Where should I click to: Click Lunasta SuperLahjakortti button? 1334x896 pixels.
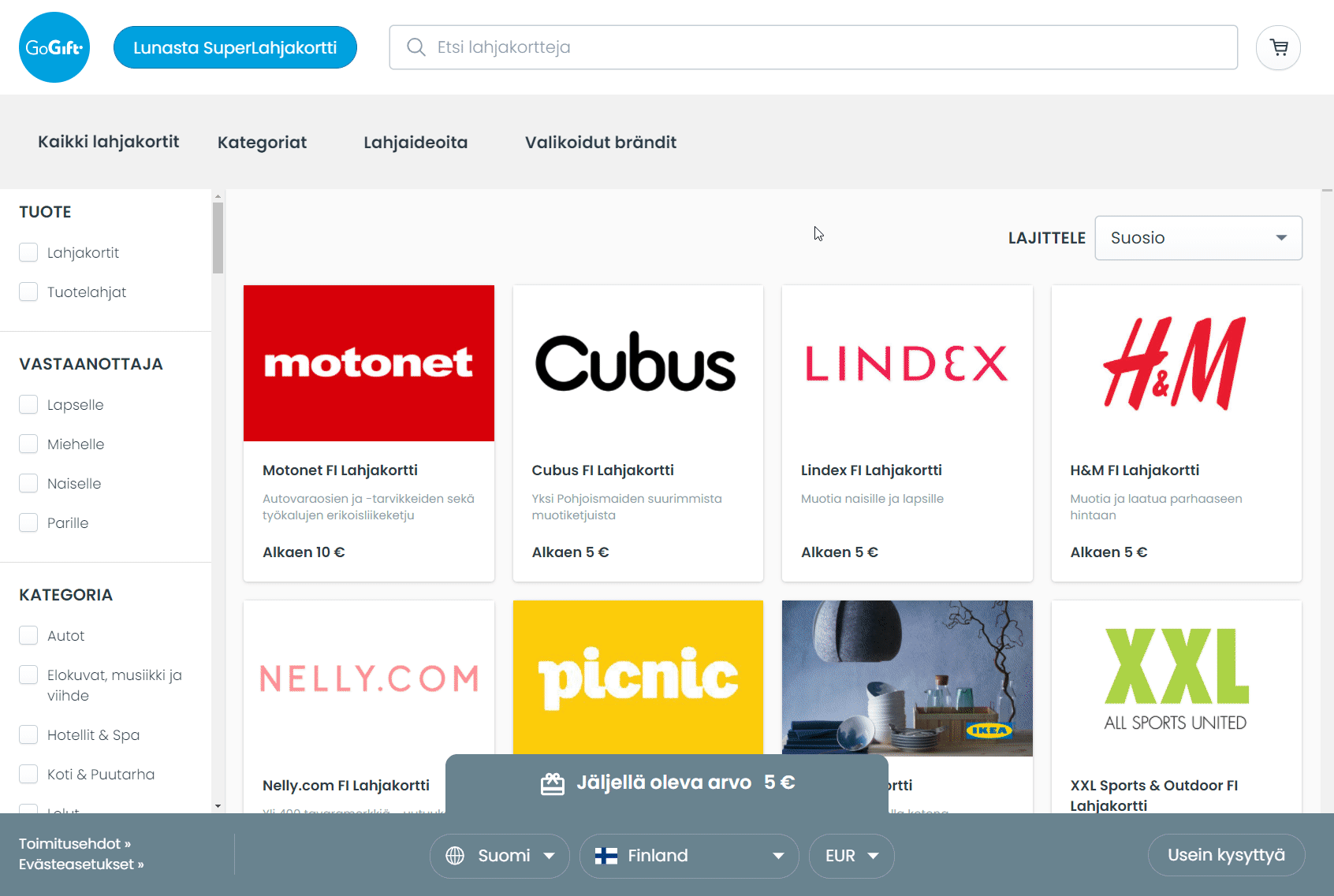click(x=235, y=47)
